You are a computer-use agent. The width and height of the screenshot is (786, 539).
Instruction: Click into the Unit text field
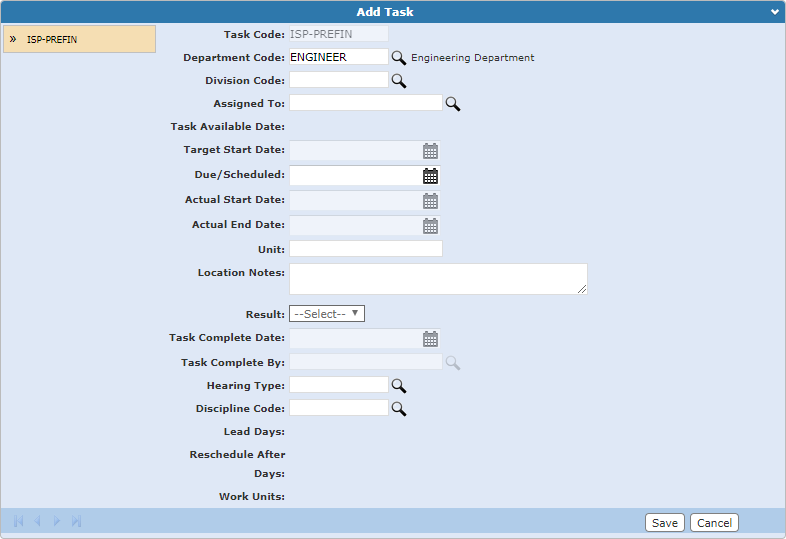click(x=365, y=249)
